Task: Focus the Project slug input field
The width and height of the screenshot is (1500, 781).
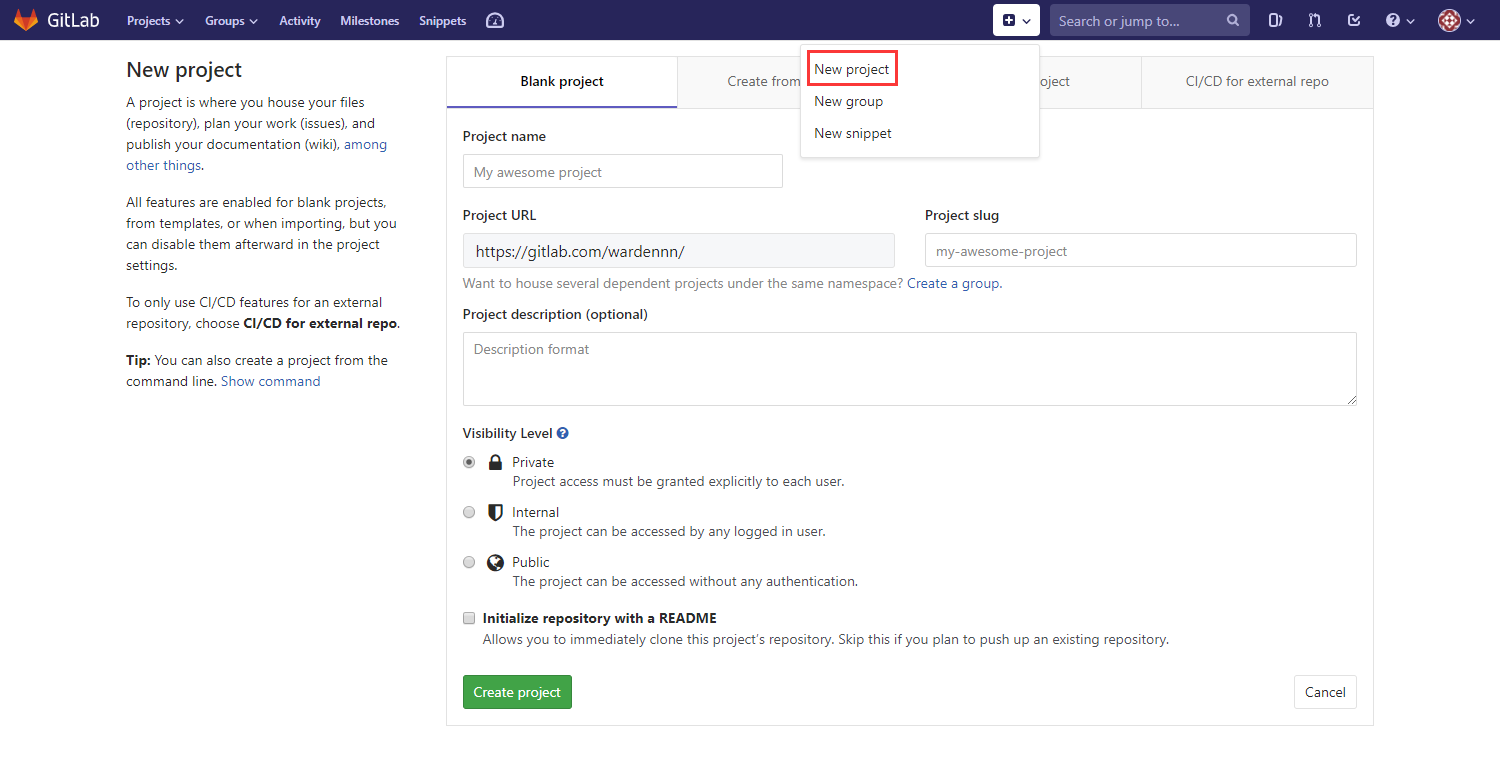Action: 1141,250
